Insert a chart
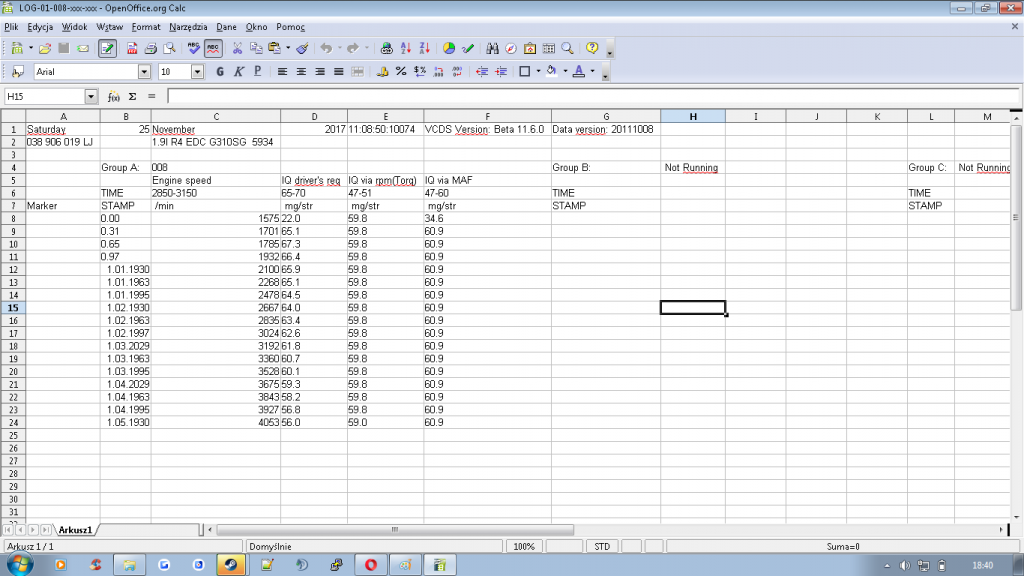The image size is (1024, 576). [449, 48]
